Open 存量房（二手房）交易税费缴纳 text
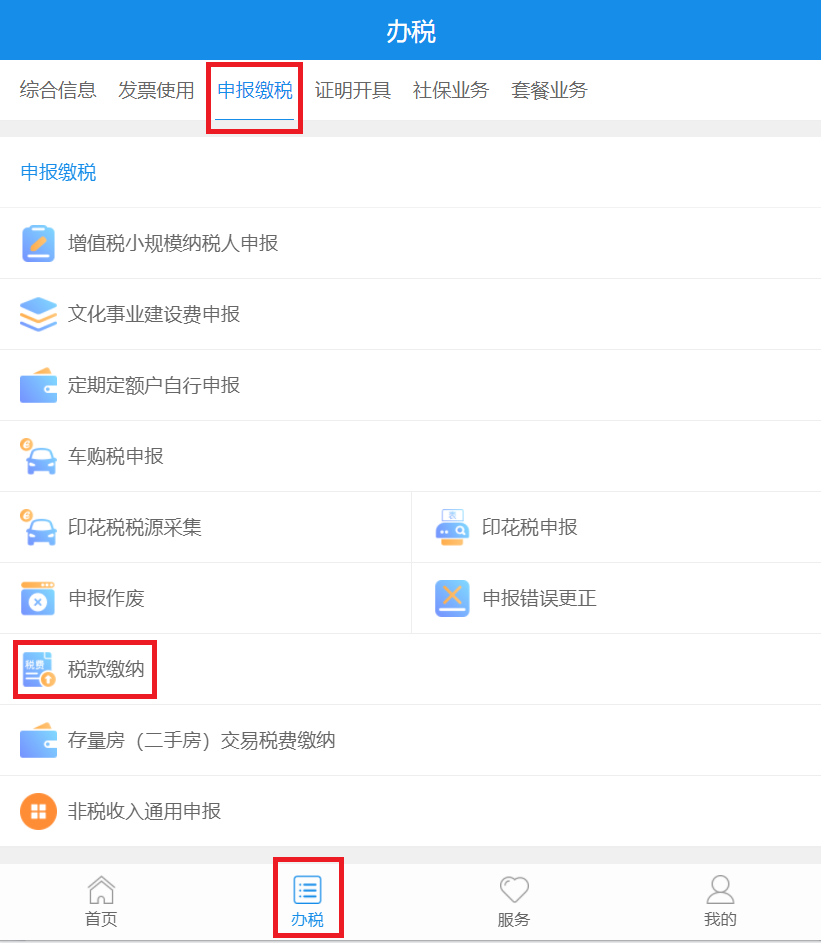 (201, 740)
